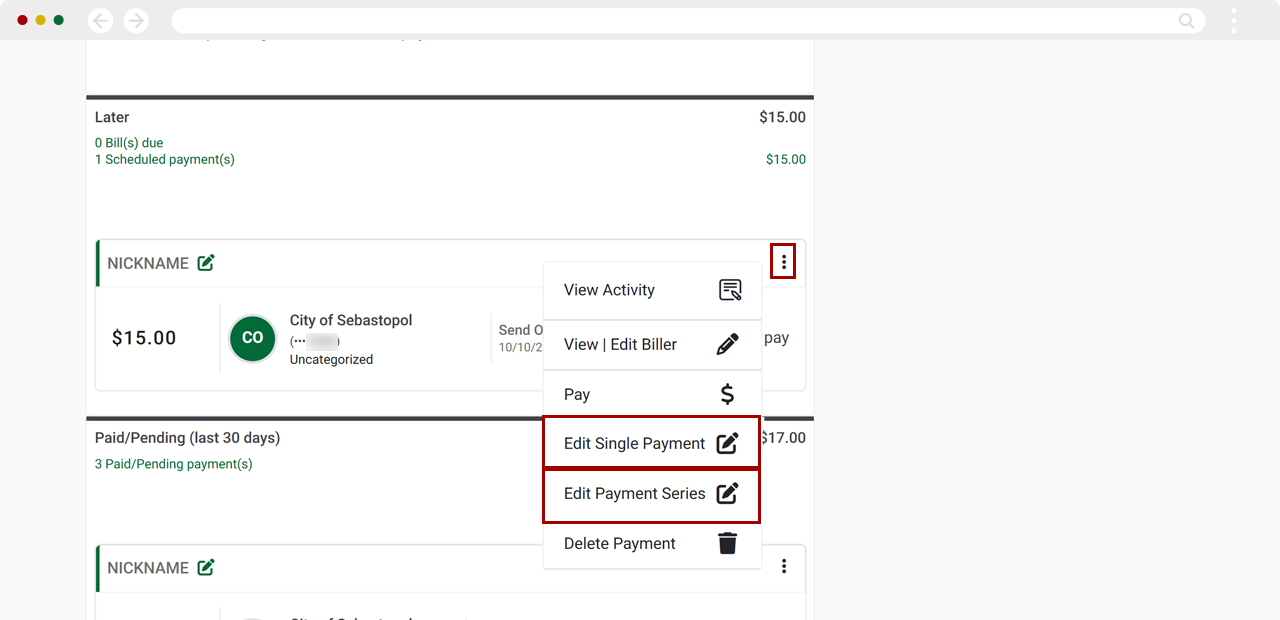Click the dollar sign icon next to Pay
This screenshot has height=620, width=1280.
[727, 393]
